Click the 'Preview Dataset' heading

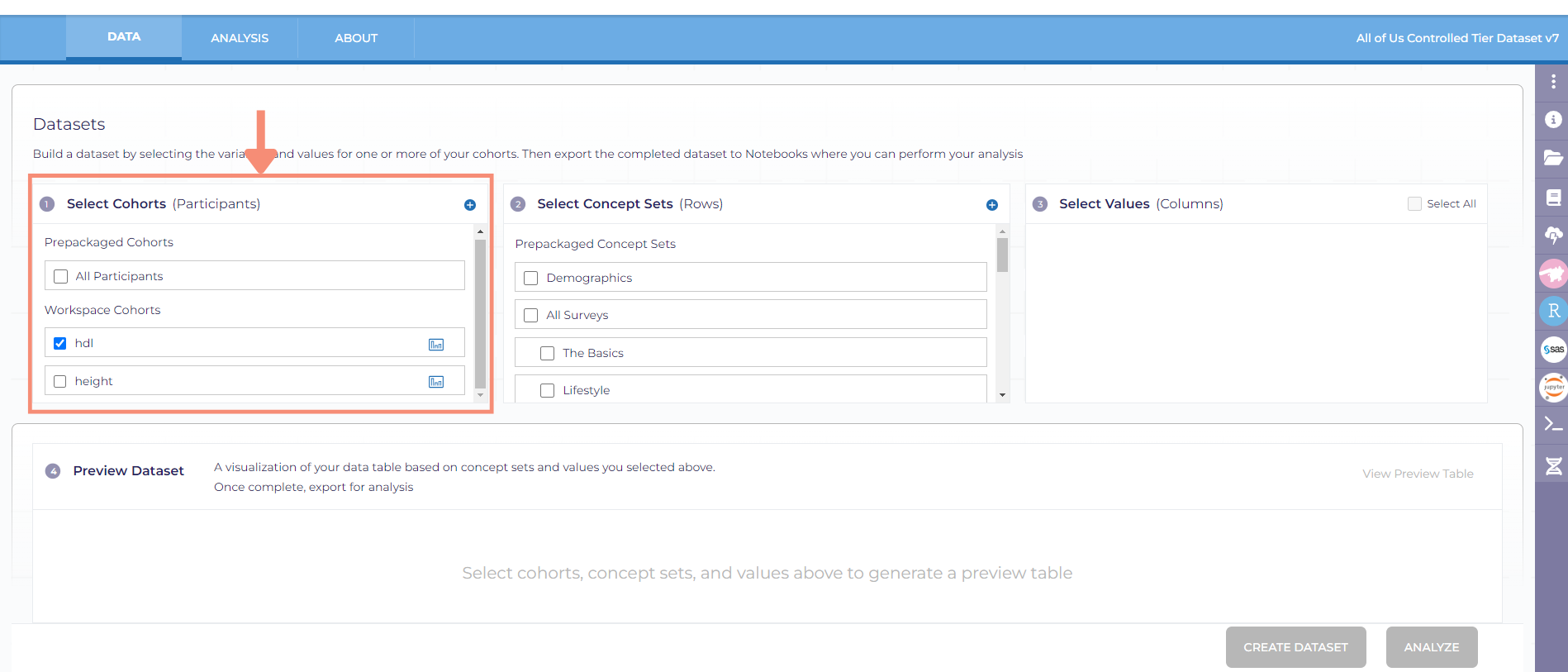click(128, 470)
